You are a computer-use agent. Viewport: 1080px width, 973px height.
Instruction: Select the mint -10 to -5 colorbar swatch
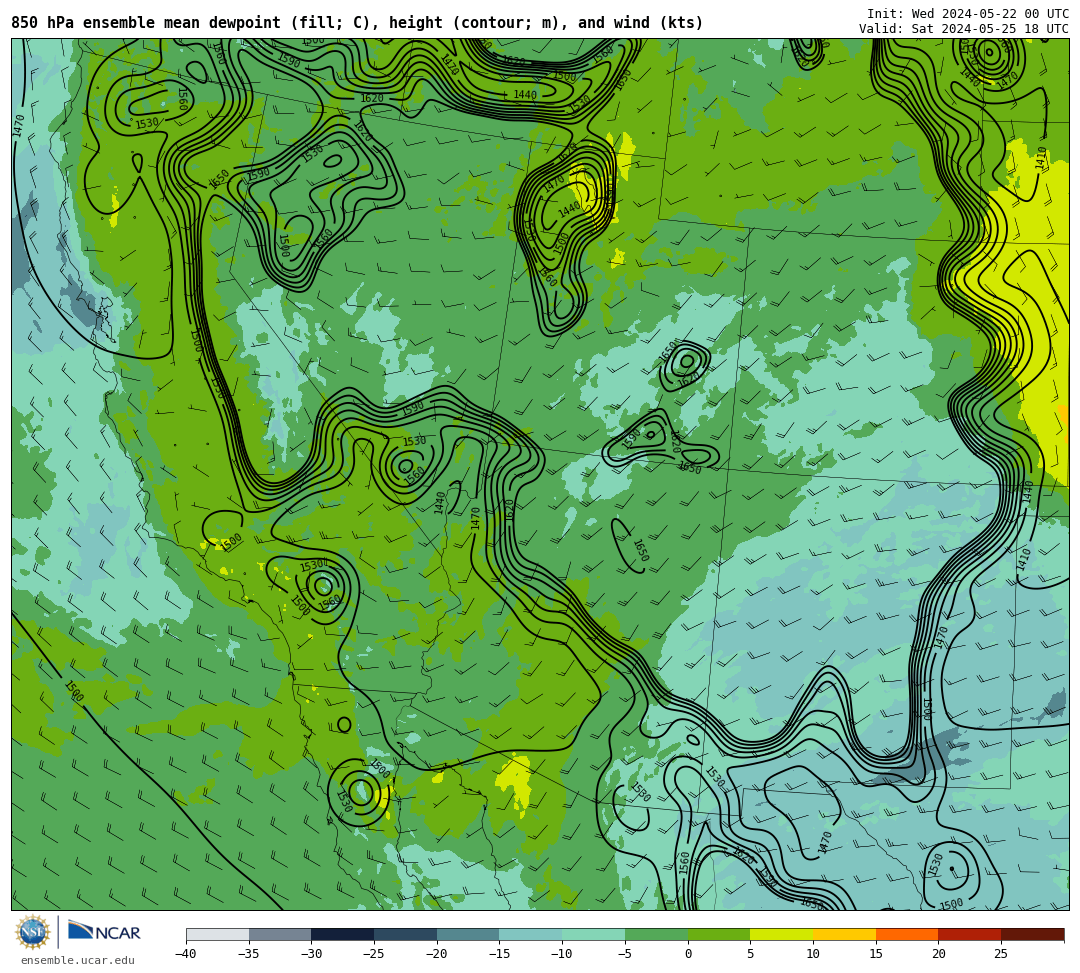pyautogui.click(x=594, y=934)
